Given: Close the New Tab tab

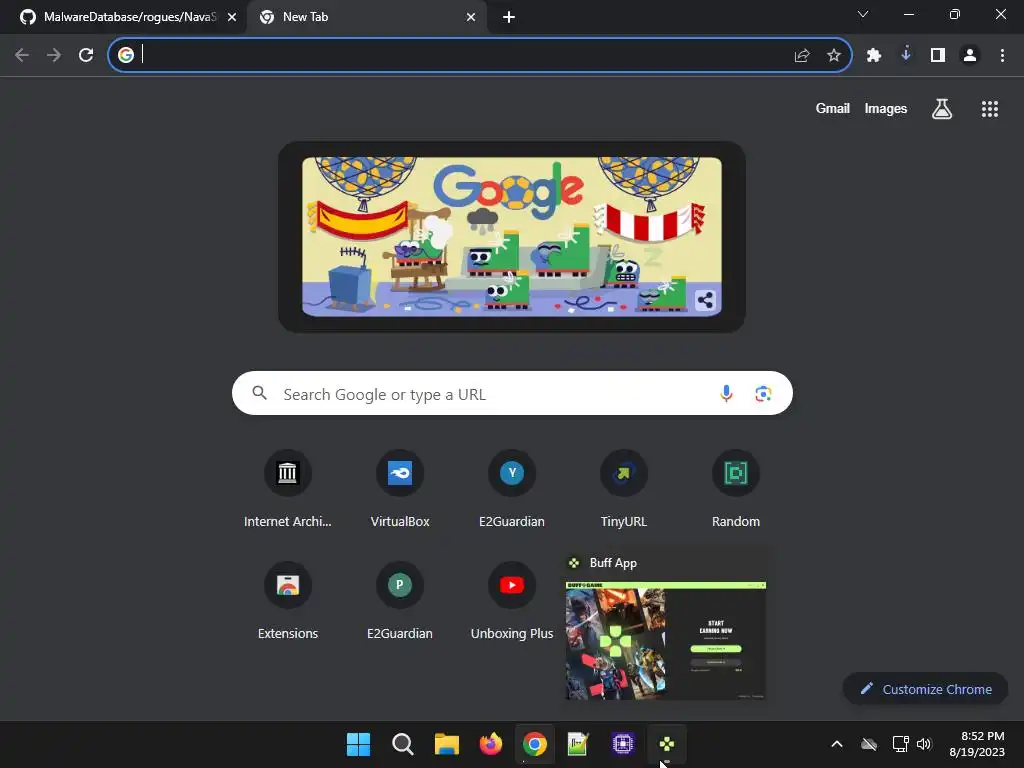Looking at the screenshot, I should (x=471, y=17).
